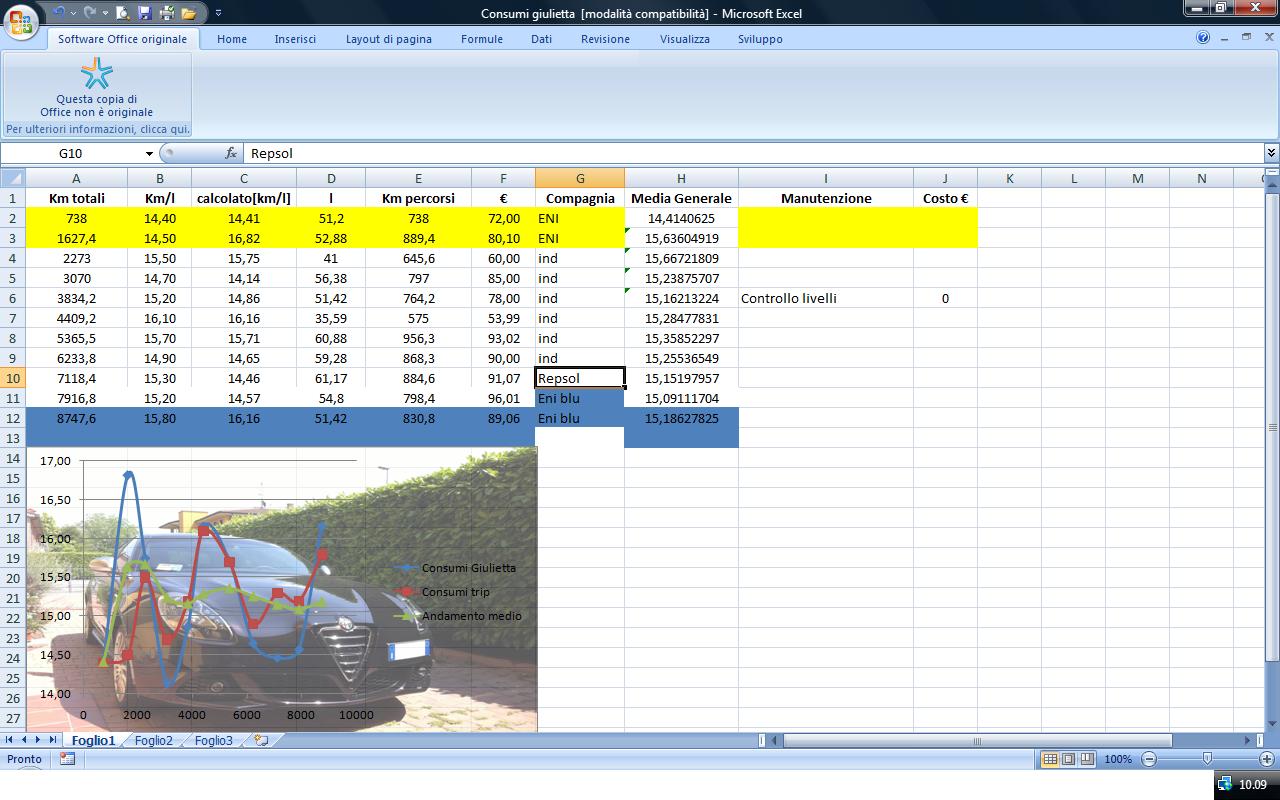The height and width of the screenshot is (800, 1280).
Task: Click the zoom slider handle
Action: [1207, 759]
